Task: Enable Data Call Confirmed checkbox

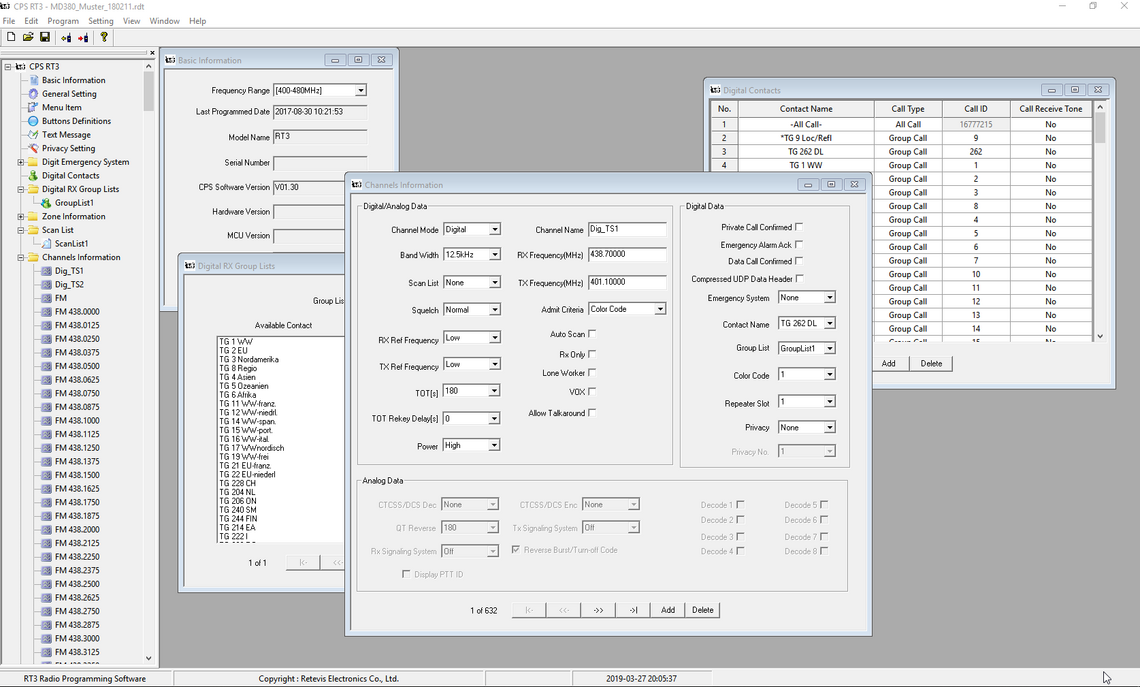Action: 799,261
